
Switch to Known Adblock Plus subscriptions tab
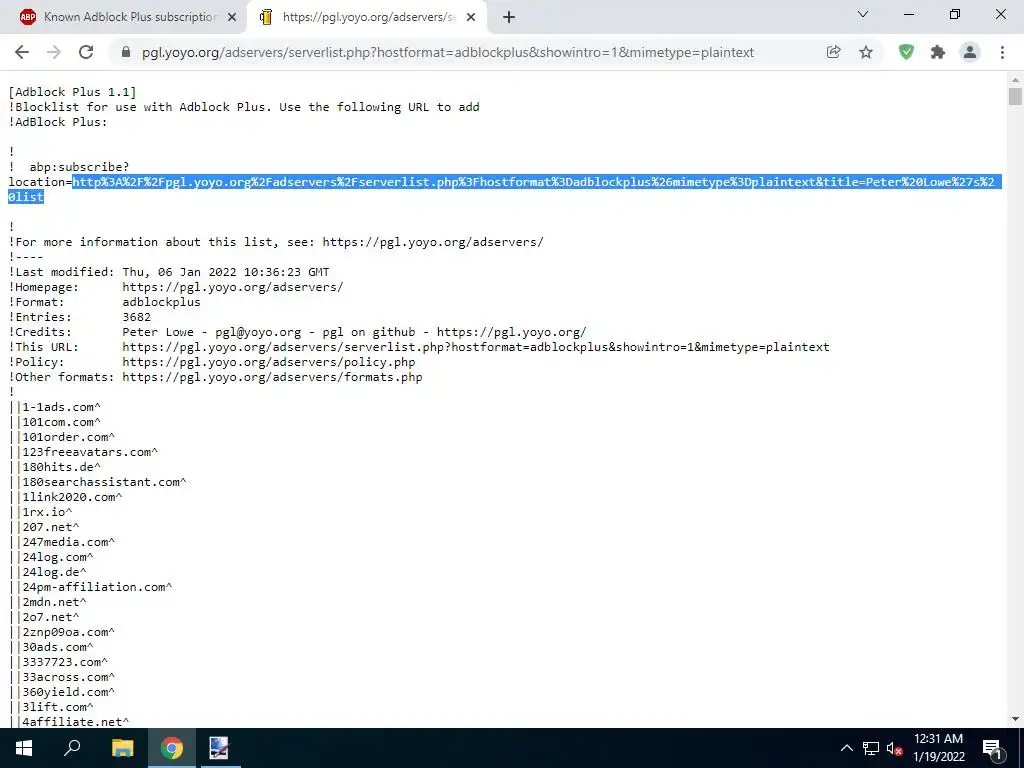[128, 18]
